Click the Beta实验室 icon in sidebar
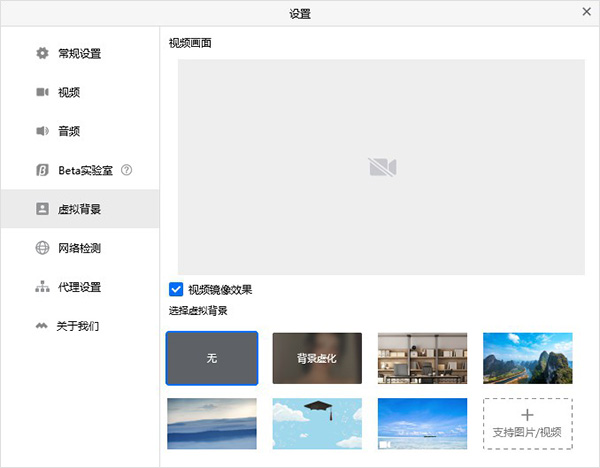Image resolution: width=600 pixels, height=468 pixels. pyautogui.click(x=42, y=170)
